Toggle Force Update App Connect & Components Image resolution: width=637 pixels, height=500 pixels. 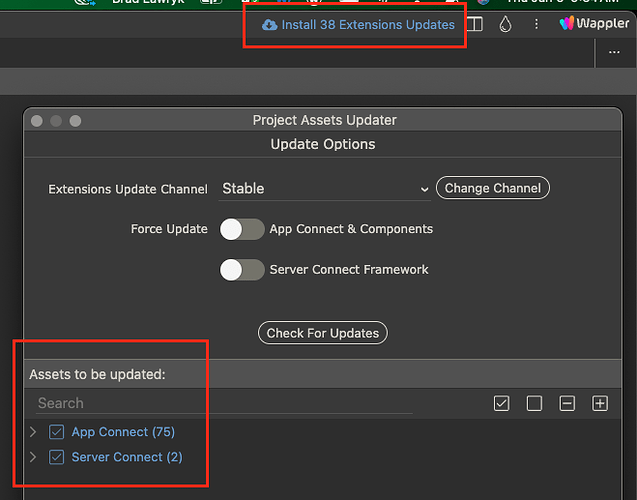[x=242, y=229]
